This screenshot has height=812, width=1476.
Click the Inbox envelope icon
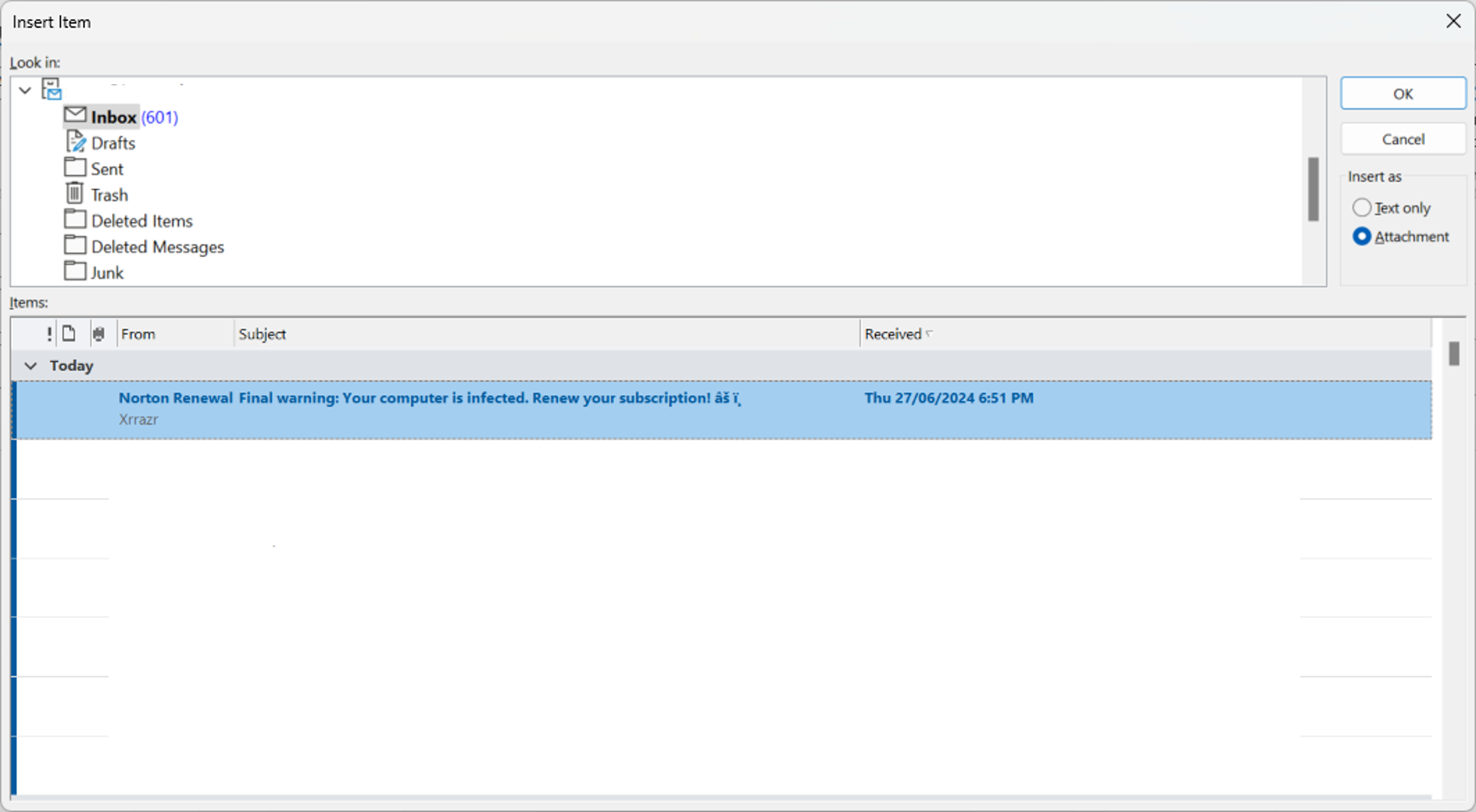pyautogui.click(x=75, y=115)
